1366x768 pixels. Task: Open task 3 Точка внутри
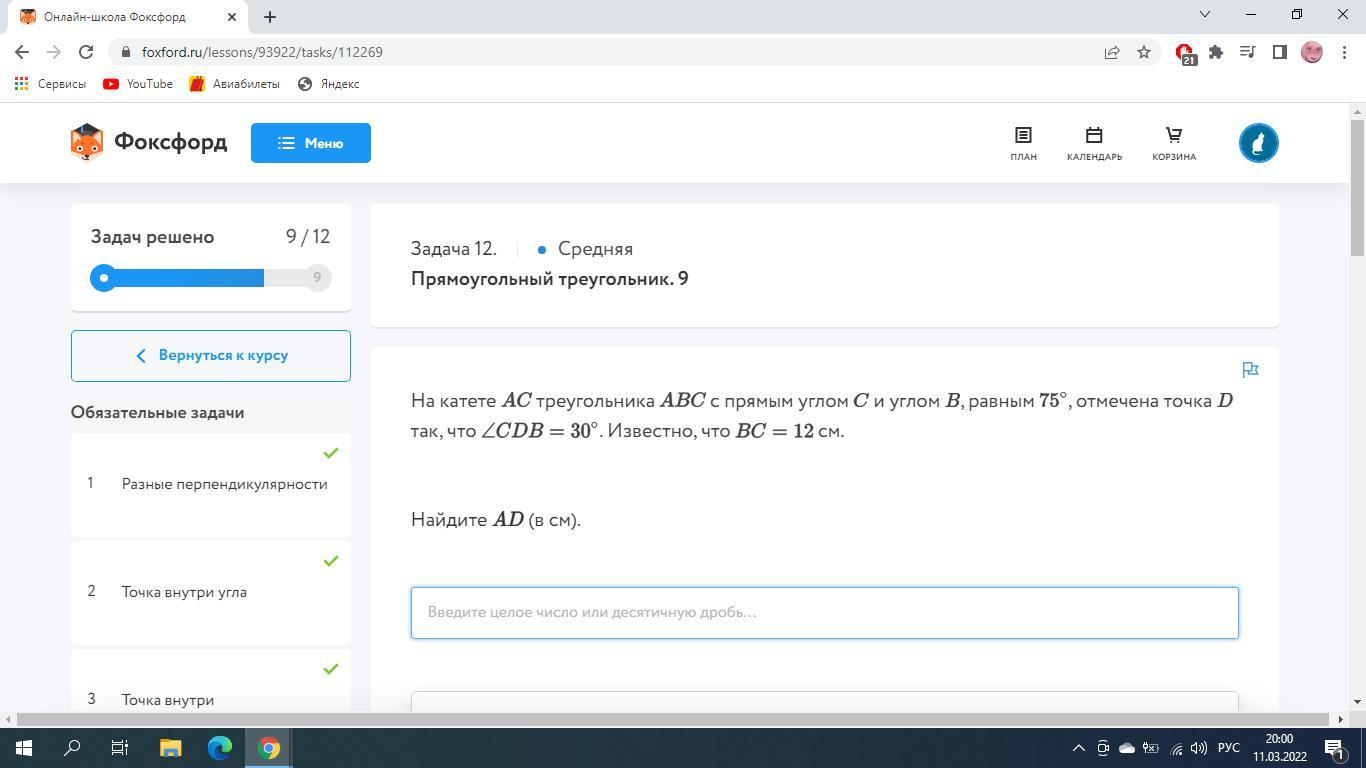tap(211, 681)
